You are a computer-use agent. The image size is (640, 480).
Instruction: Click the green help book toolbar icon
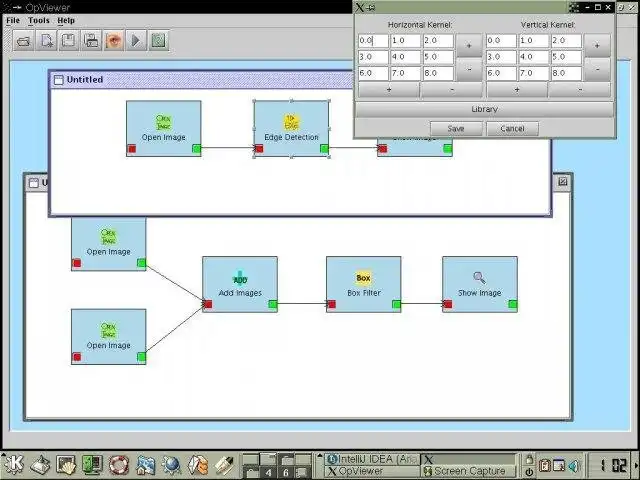(x=158, y=41)
